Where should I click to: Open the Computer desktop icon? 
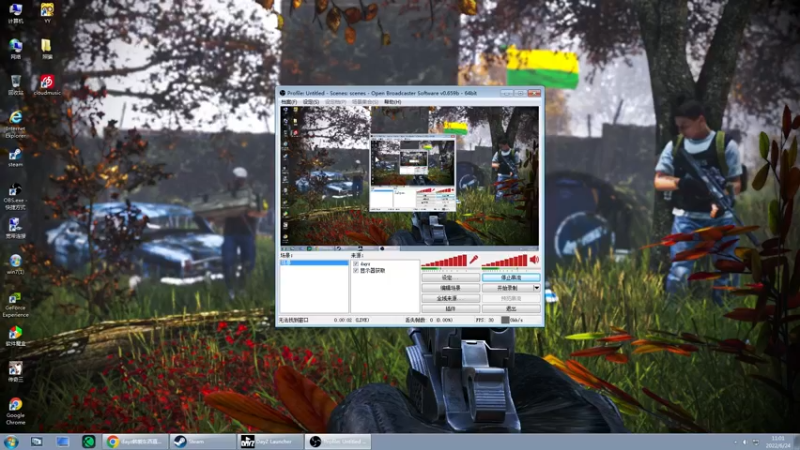(x=15, y=13)
